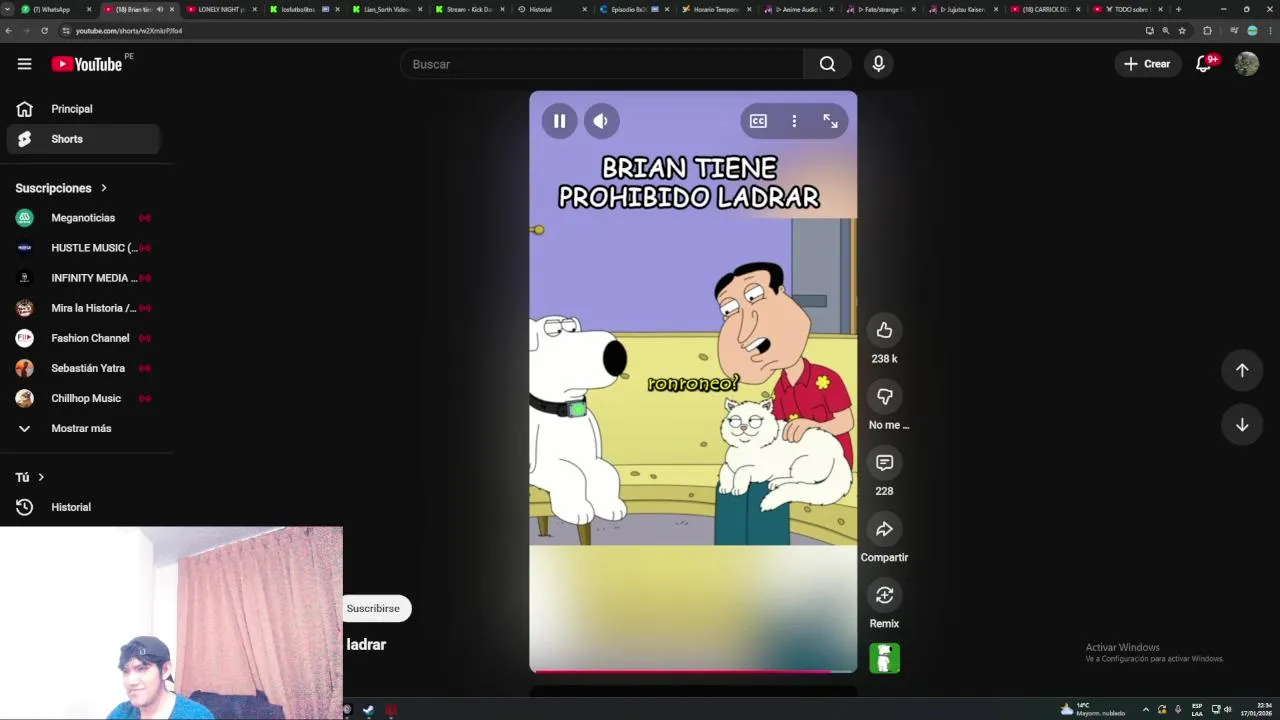This screenshot has height=720, width=1280.
Task: Switch to the Jujutsu Kaisen tab
Action: [x=964, y=9]
